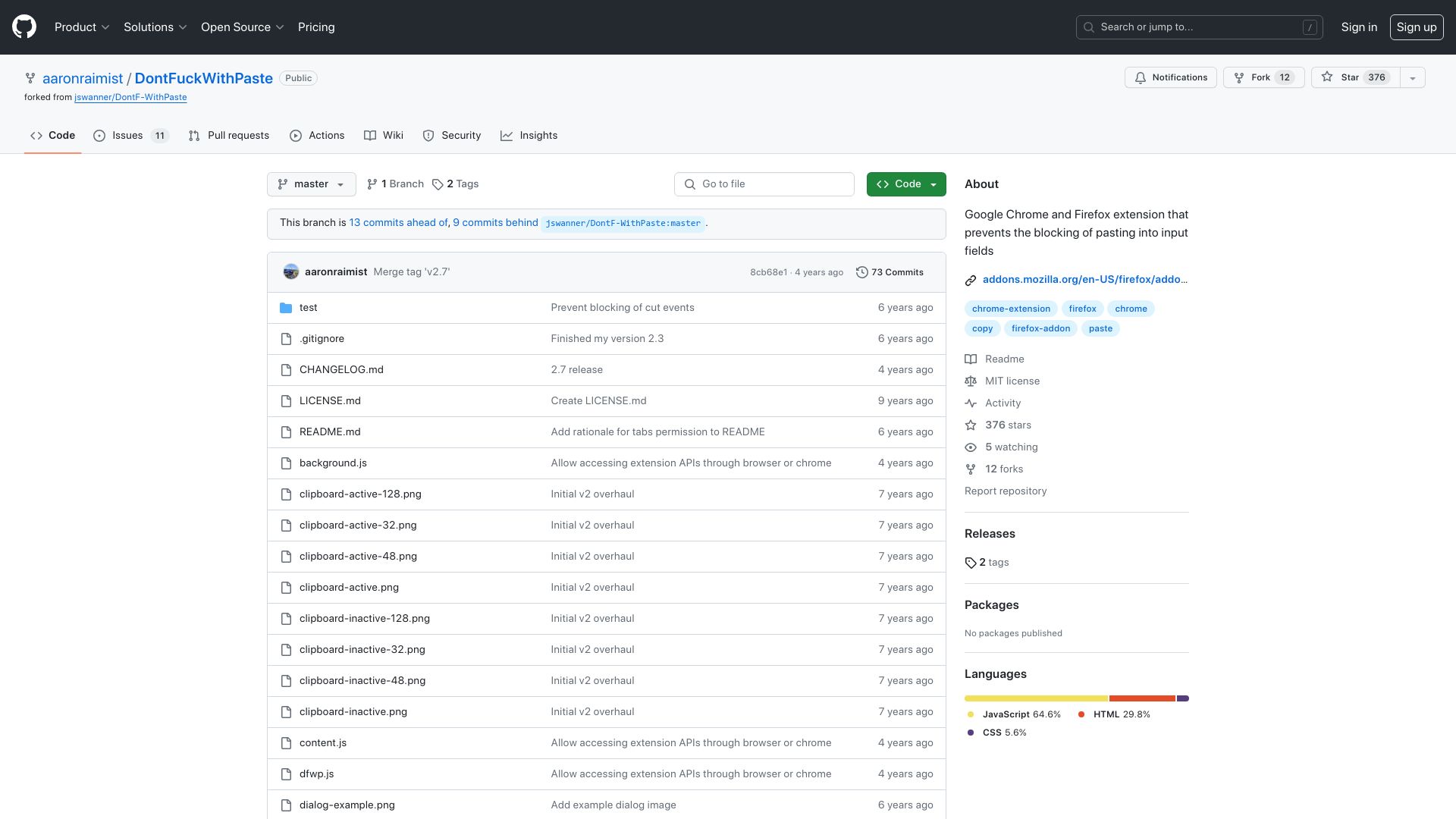This screenshot has width=1456, height=819.
Task: Click the file icon beside background.js
Action: pyautogui.click(x=286, y=463)
